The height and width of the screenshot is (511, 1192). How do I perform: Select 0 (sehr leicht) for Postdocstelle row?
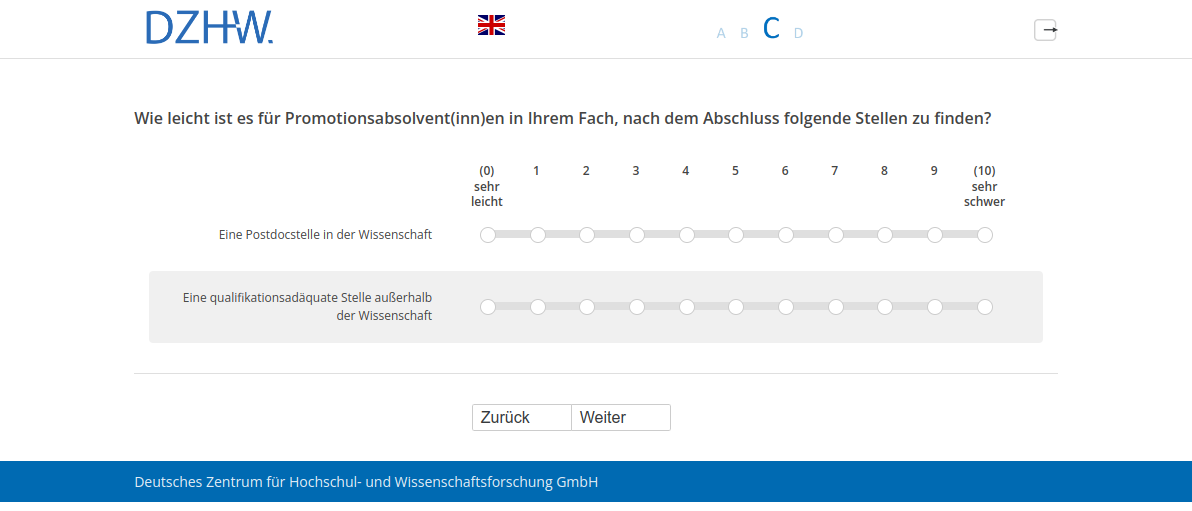(488, 235)
